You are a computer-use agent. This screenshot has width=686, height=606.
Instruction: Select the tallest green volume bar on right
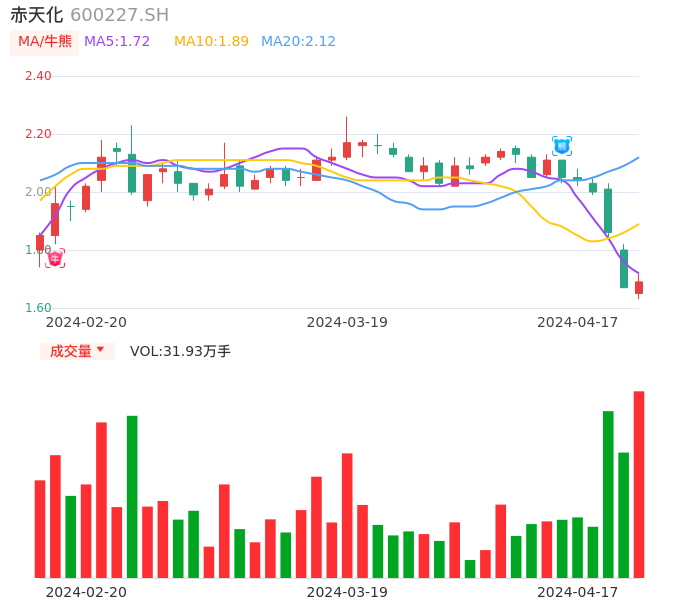[608, 494]
